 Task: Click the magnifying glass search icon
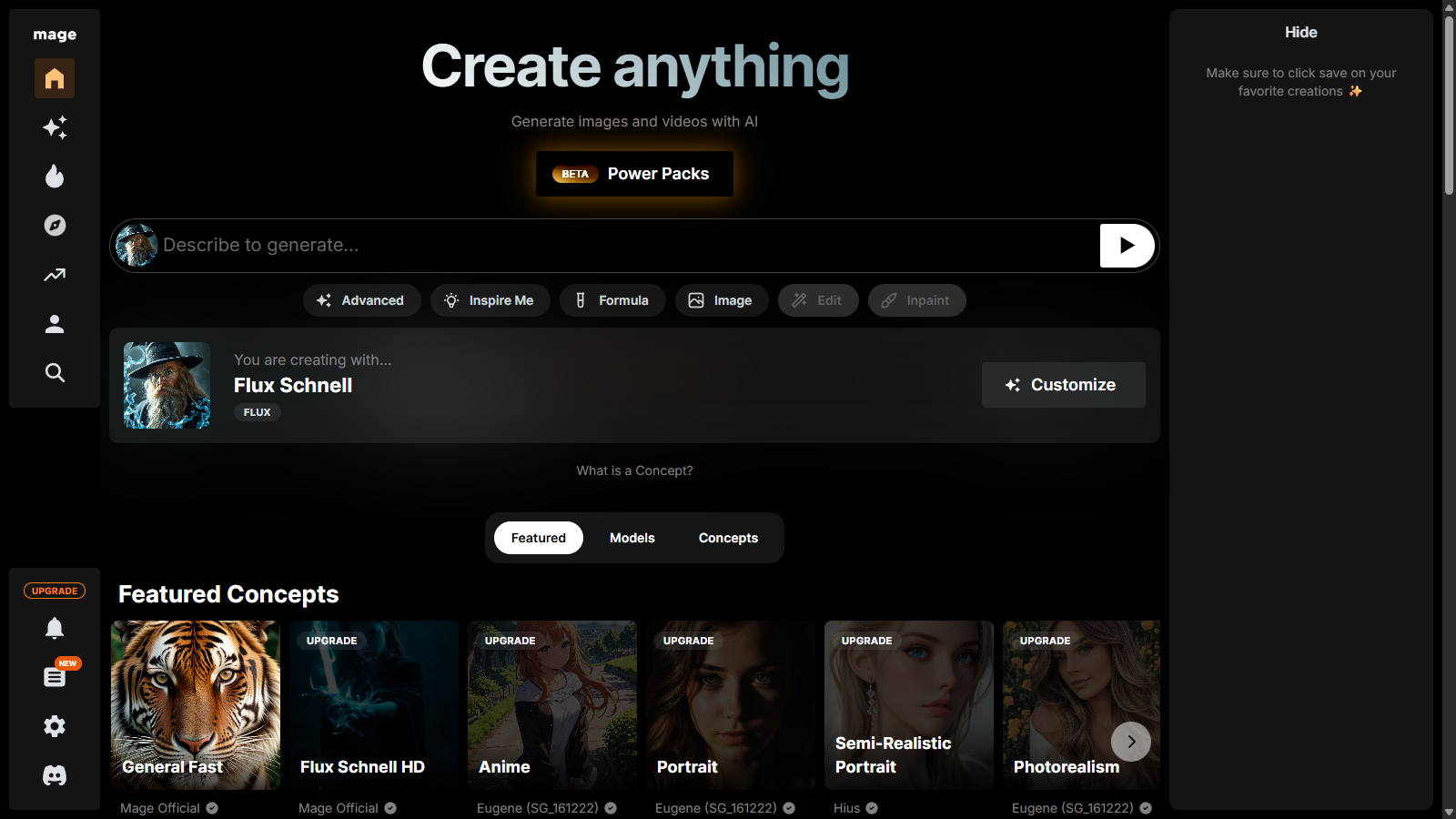point(55,373)
